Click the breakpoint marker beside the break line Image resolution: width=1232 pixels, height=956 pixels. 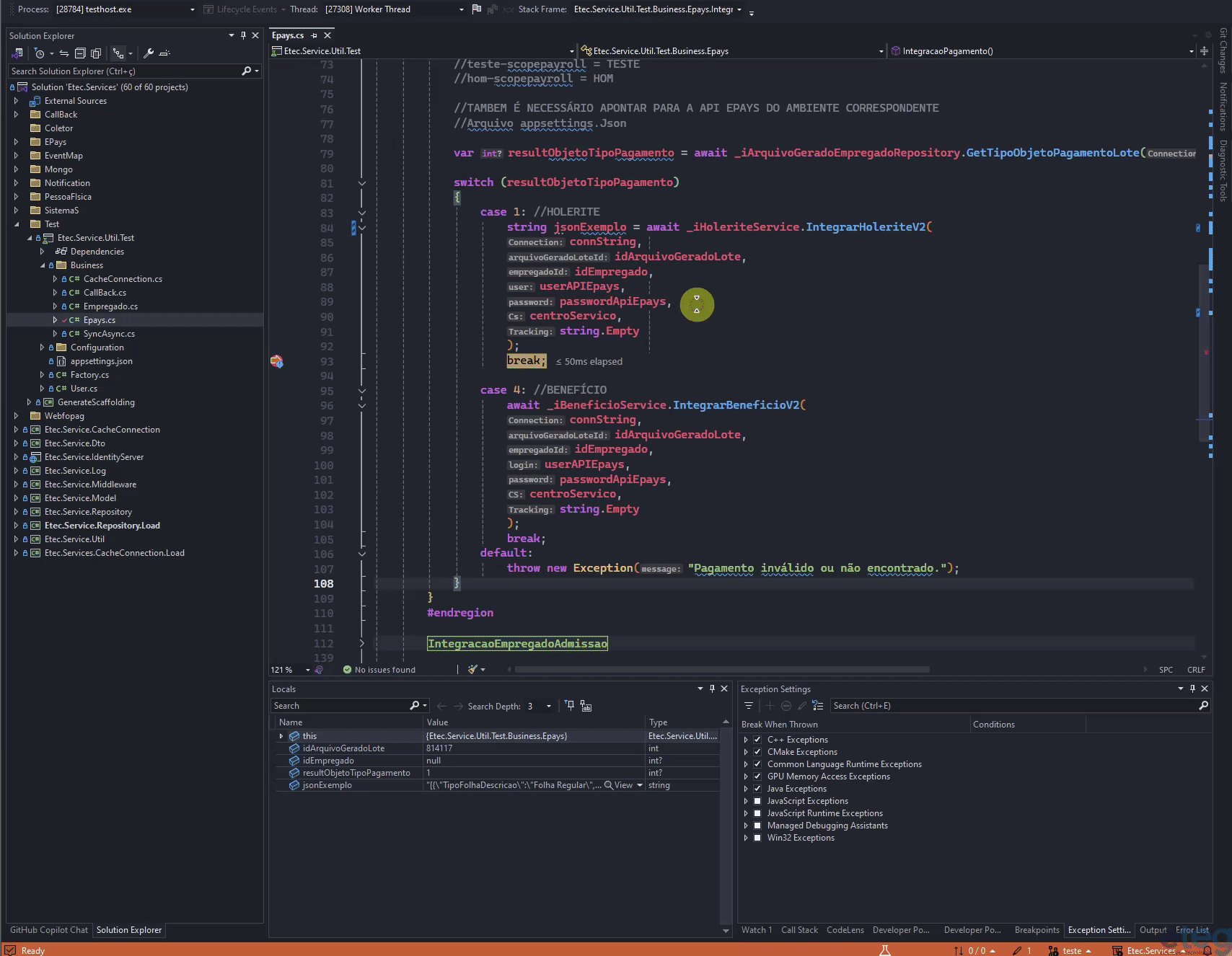[277, 361]
